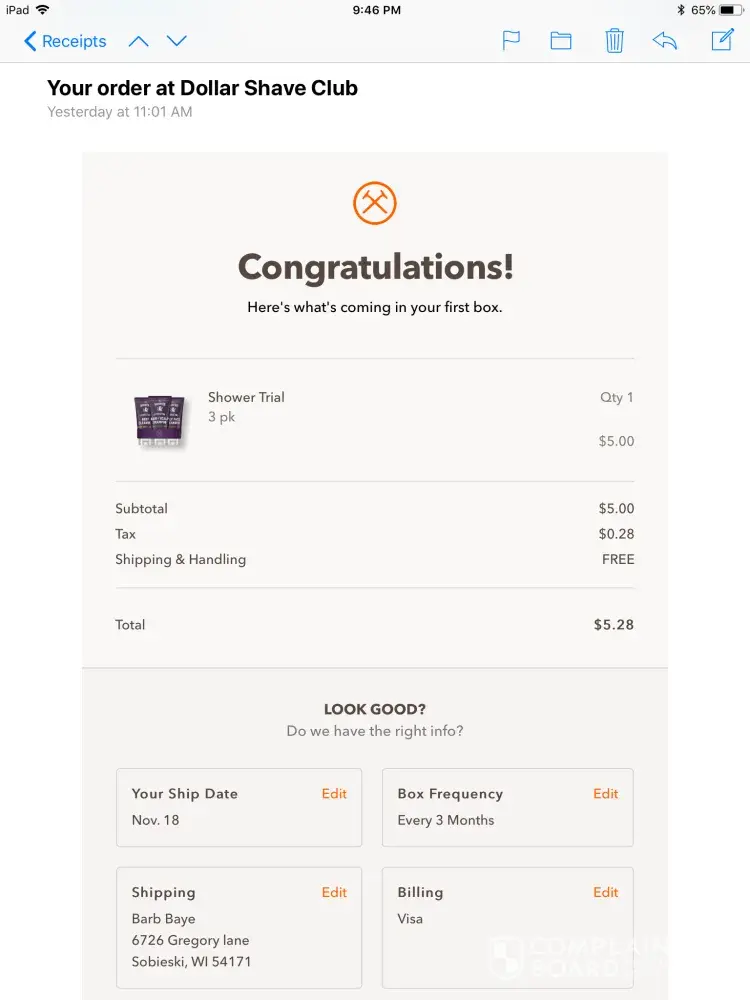Edit the Billing method

click(x=606, y=893)
